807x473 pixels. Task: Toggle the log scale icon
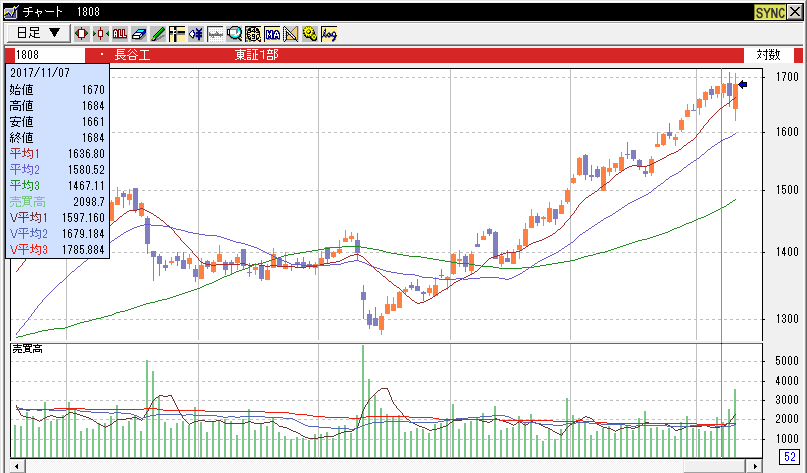point(329,33)
